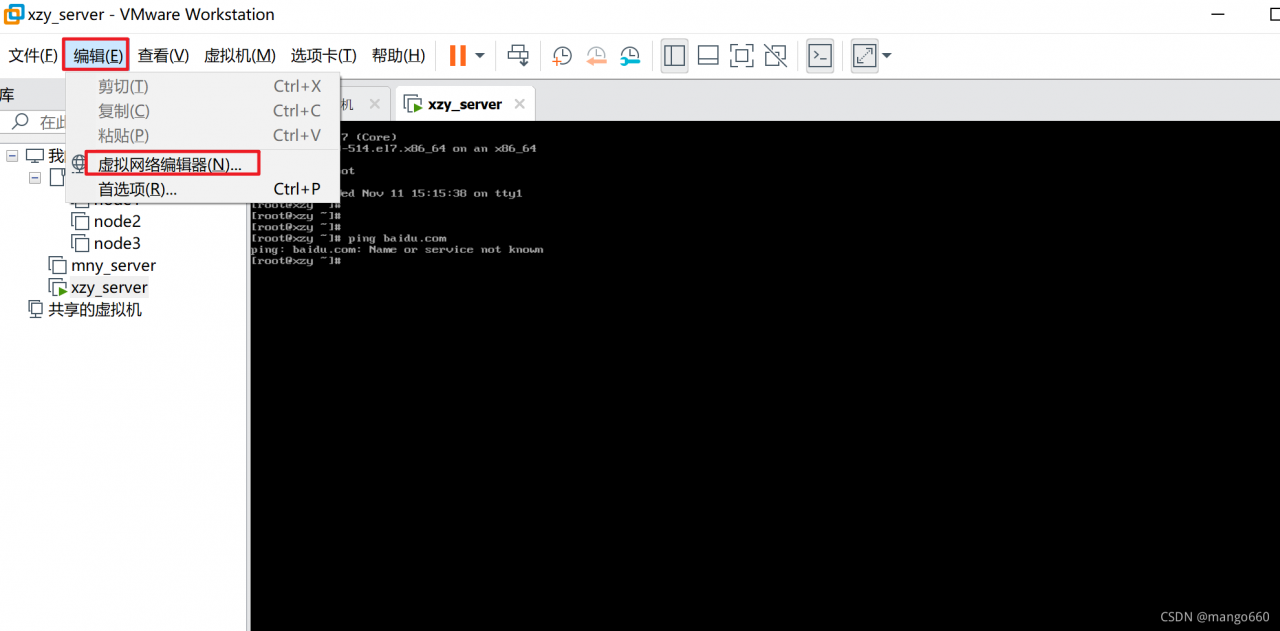Open the 查看(V) menu

click(x=163, y=56)
